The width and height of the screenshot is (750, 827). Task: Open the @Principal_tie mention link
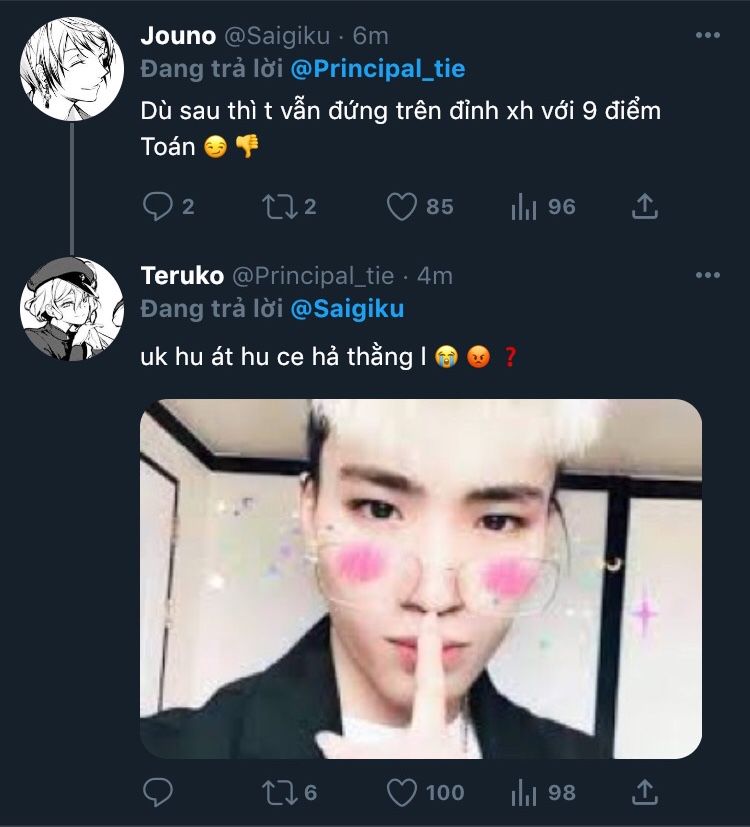[x=378, y=69]
